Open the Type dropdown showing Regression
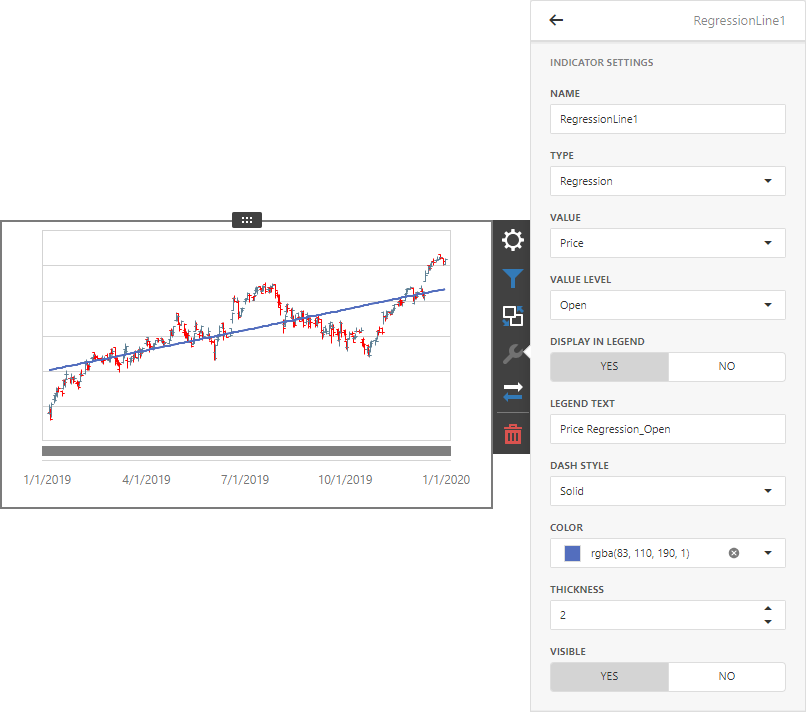The width and height of the screenshot is (806, 712). (667, 181)
